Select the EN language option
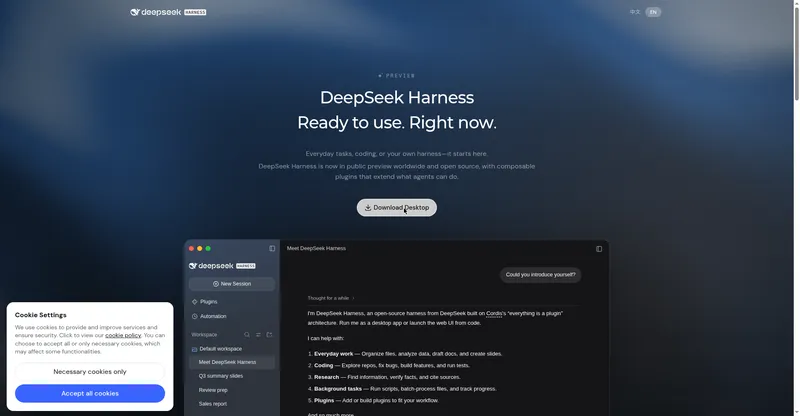The image size is (800, 416). pos(653,12)
